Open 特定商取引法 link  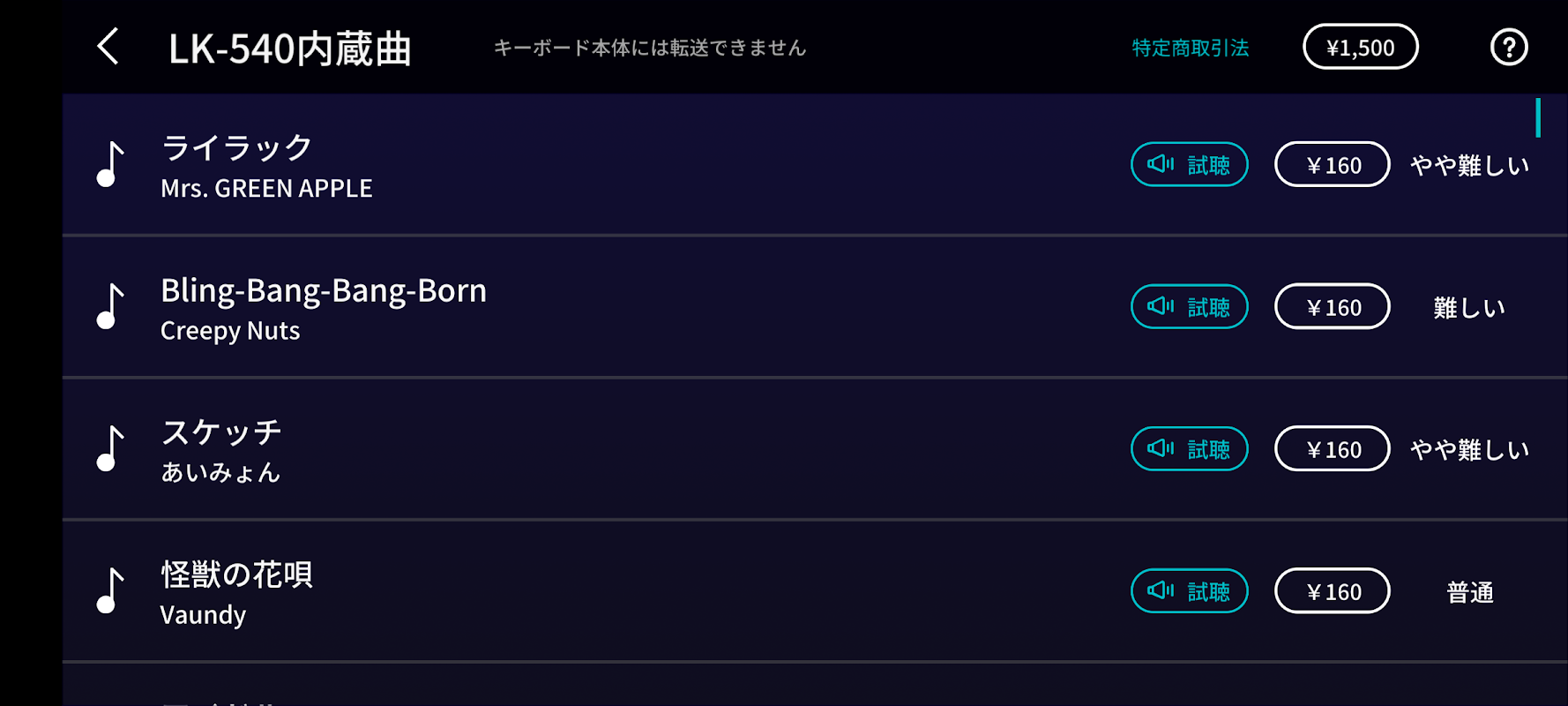[x=1190, y=48]
